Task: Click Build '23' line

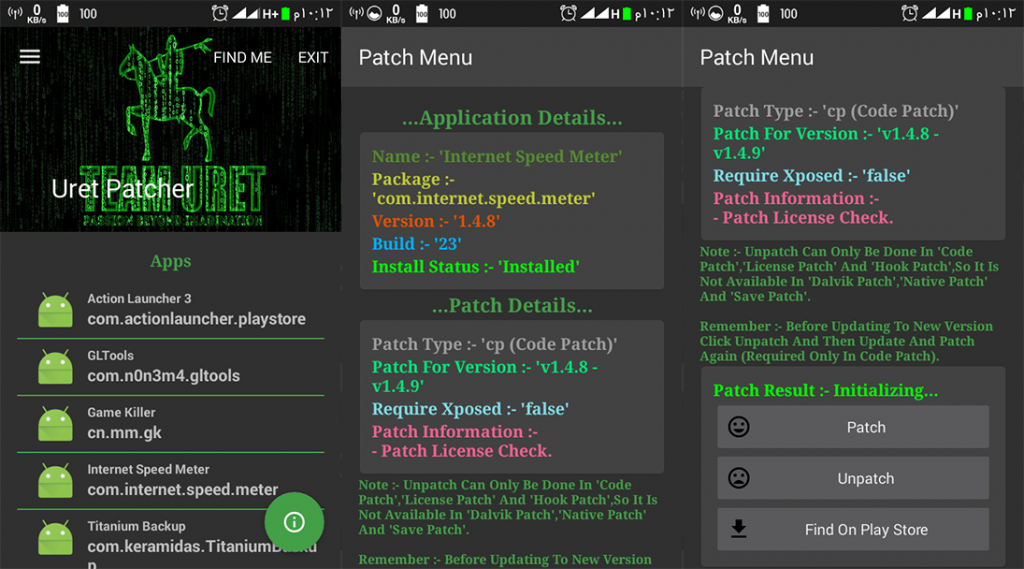Action: pos(417,244)
